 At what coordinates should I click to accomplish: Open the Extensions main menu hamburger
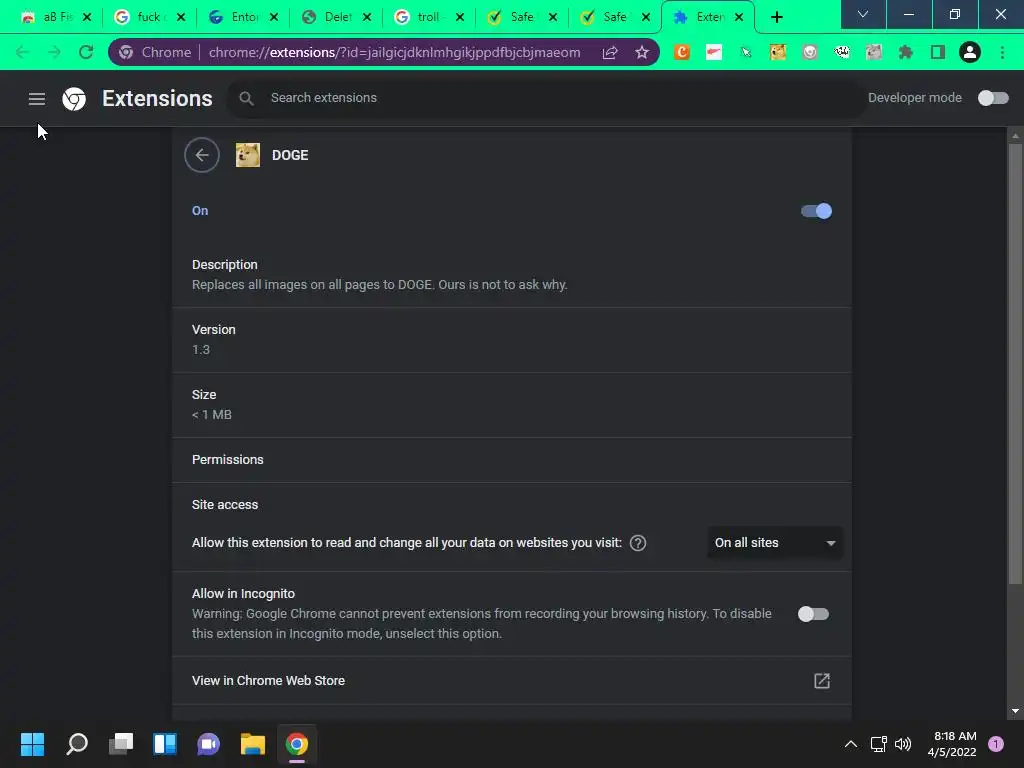[37, 99]
